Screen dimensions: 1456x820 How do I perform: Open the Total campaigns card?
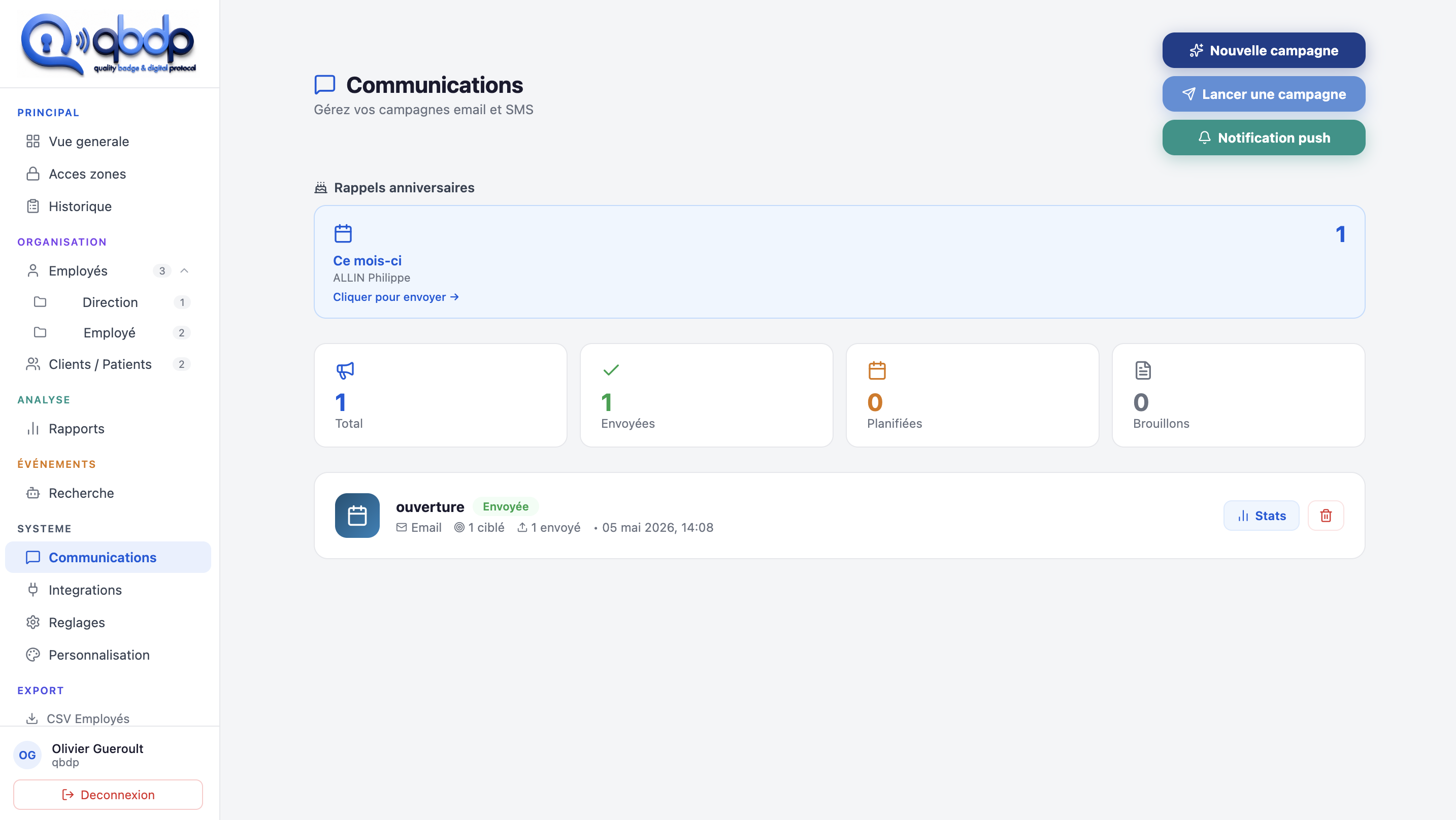click(x=440, y=395)
